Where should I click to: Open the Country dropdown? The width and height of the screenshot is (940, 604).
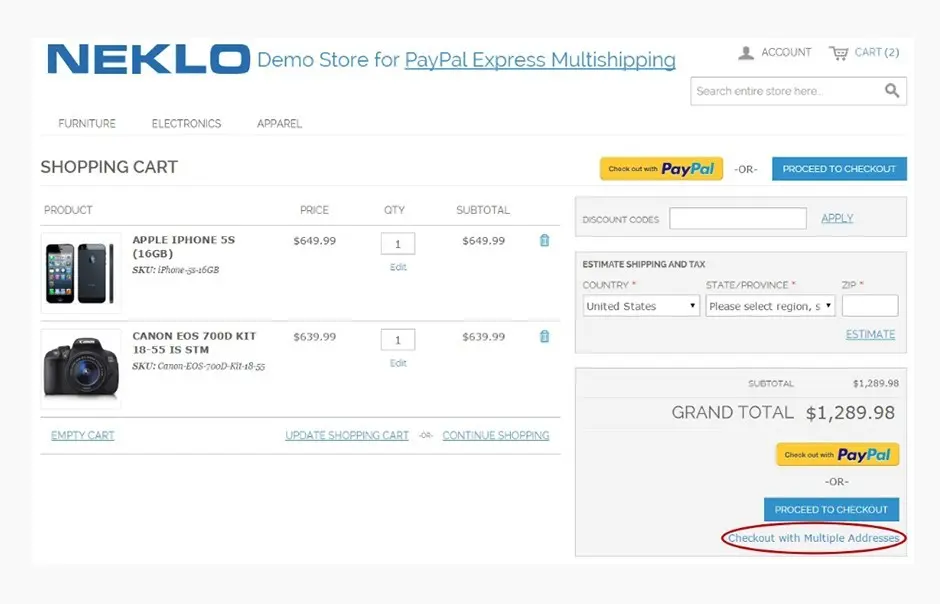pos(641,306)
